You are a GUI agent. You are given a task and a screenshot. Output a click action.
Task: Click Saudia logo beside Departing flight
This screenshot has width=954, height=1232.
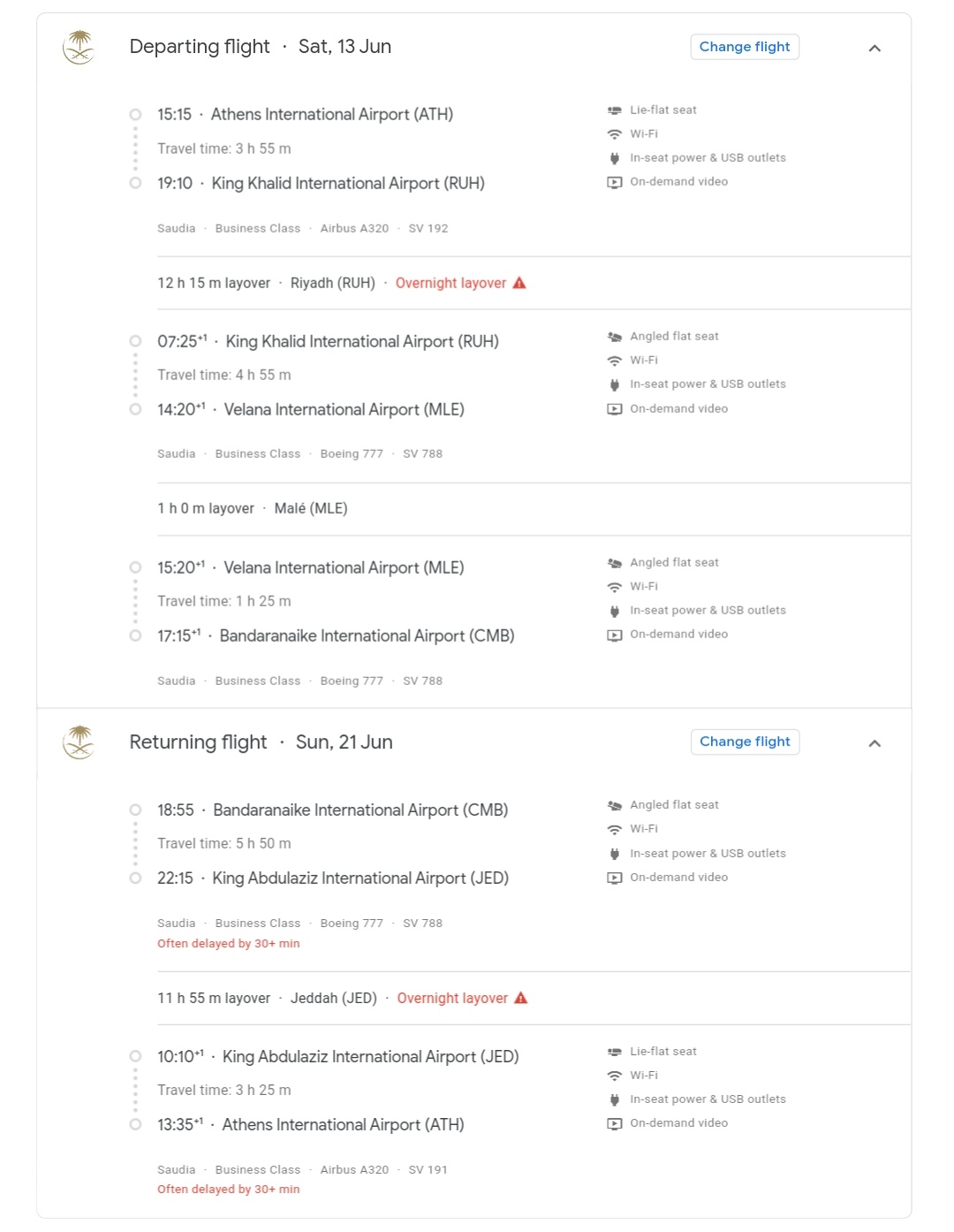[x=79, y=47]
